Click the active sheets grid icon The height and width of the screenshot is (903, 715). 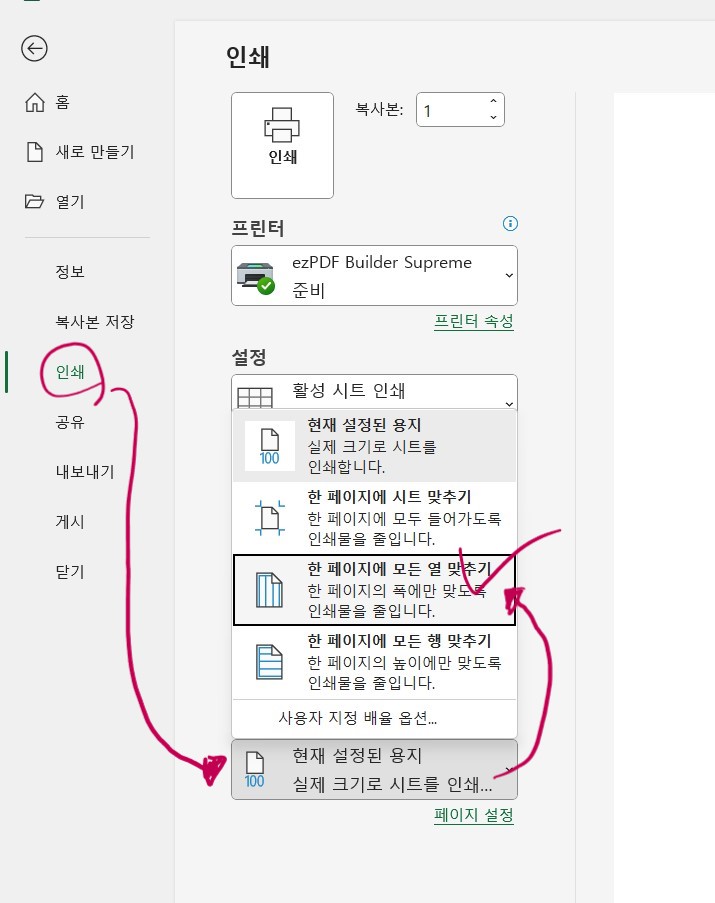[254, 397]
